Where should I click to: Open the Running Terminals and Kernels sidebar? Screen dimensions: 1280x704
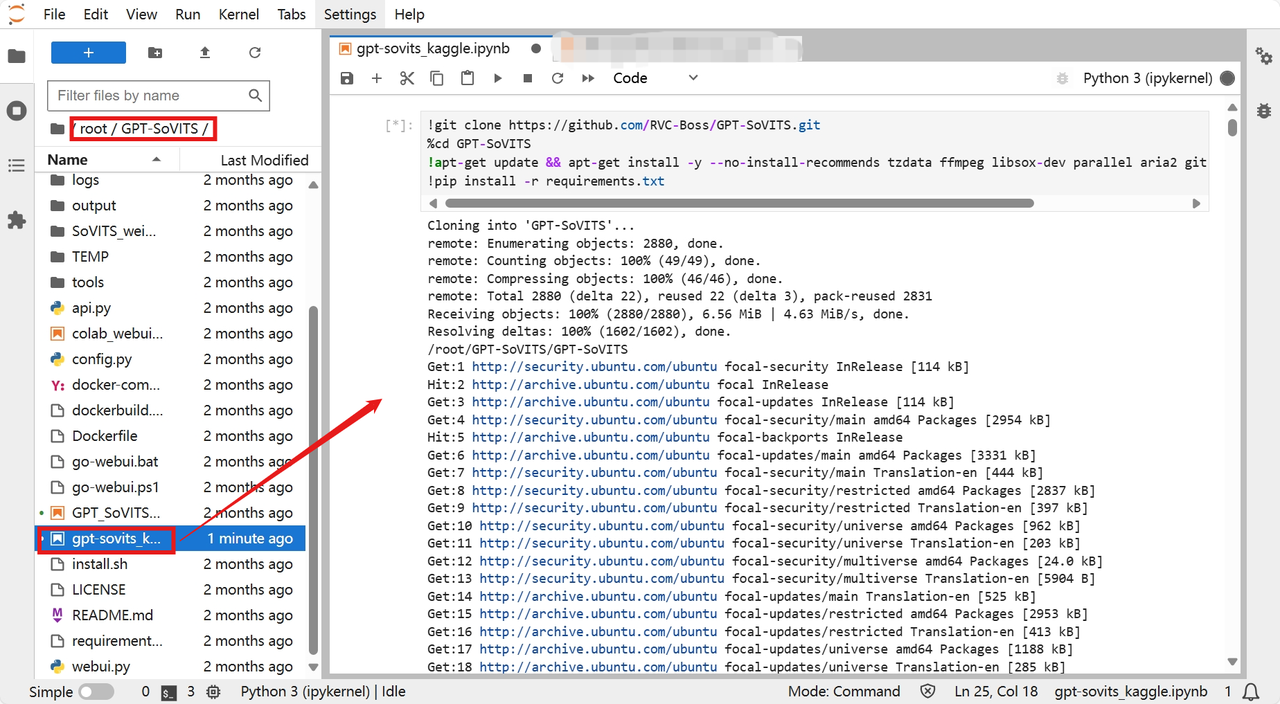(16, 110)
